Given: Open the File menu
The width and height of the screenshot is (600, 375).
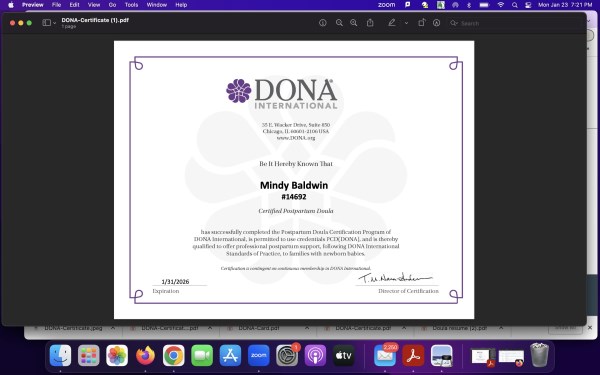Looking at the screenshot, I should point(56,5).
